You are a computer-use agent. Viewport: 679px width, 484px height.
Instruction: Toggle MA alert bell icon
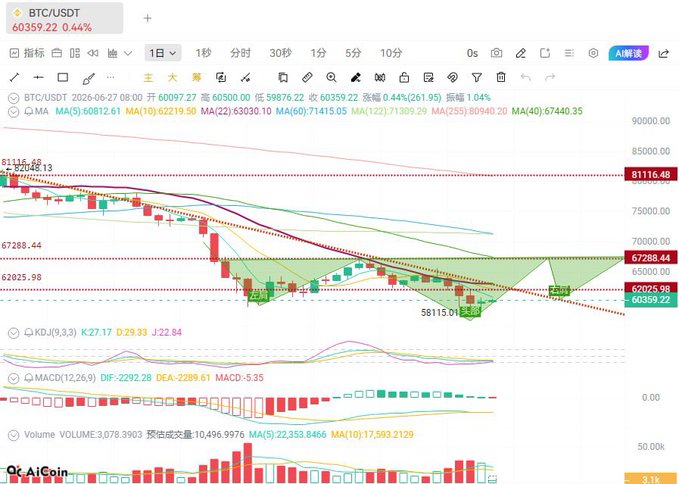(29, 111)
